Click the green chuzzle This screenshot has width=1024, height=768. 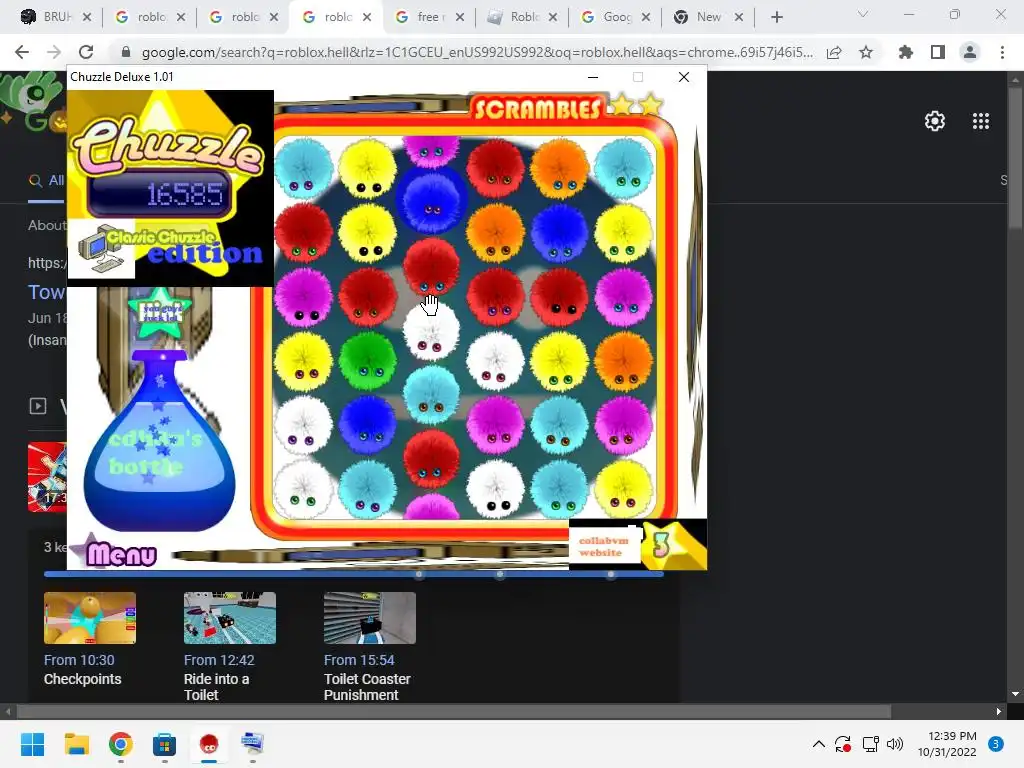tap(368, 361)
